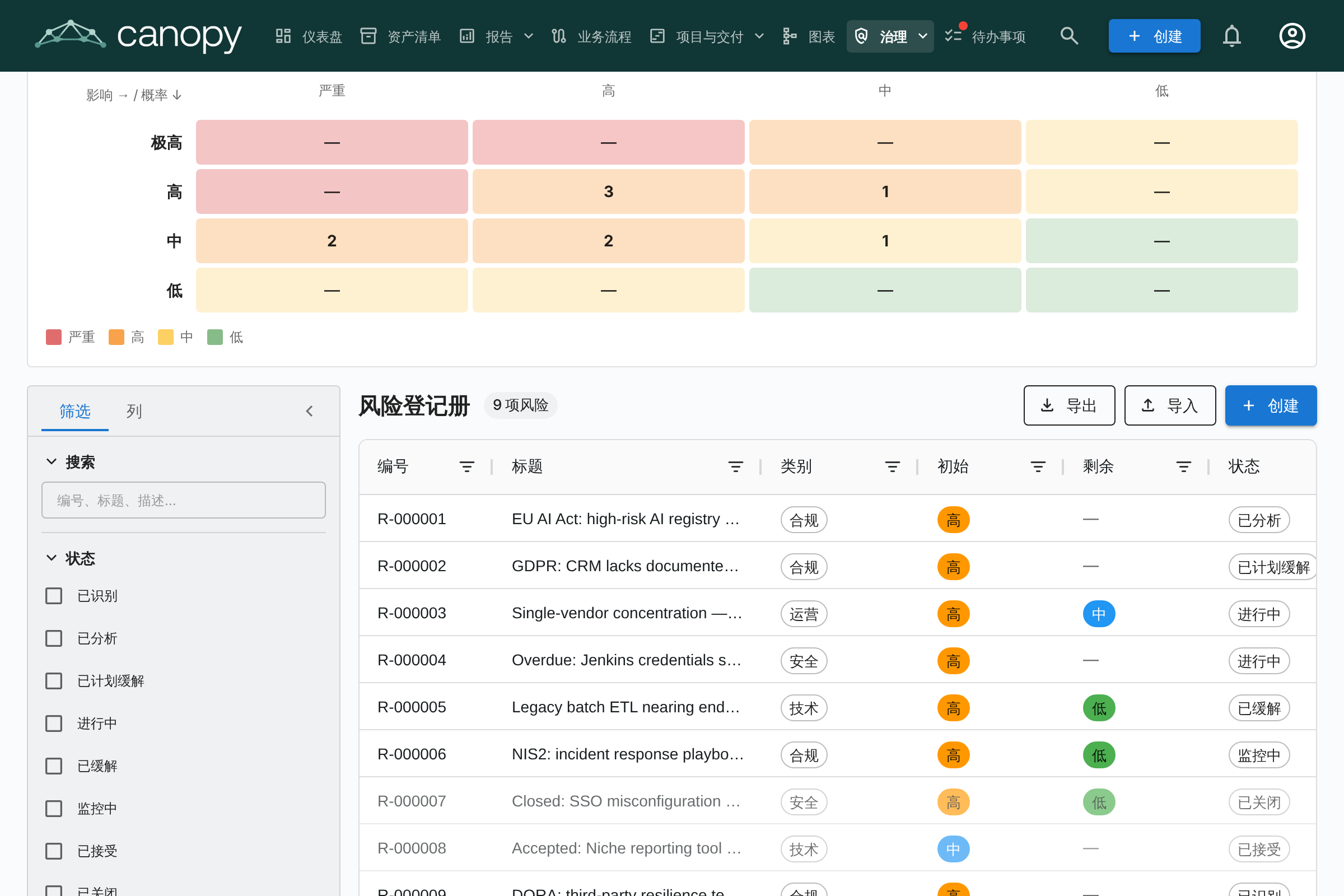
Task: Click title 'Closed: SSO misconfiguration'
Action: coord(626,801)
